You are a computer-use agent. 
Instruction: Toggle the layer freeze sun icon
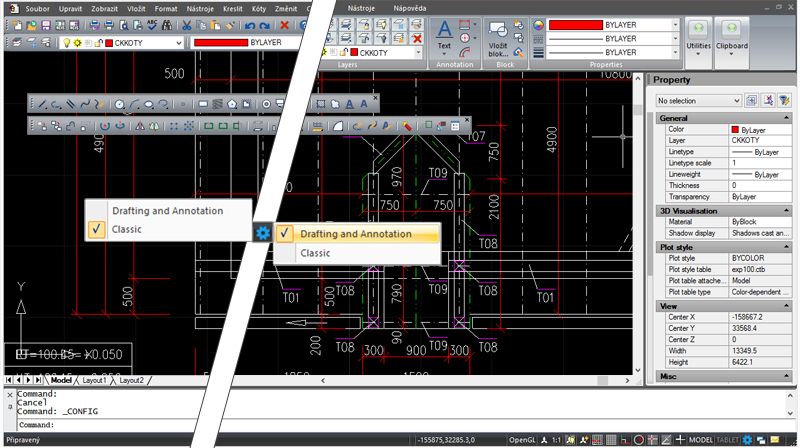tap(78, 43)
